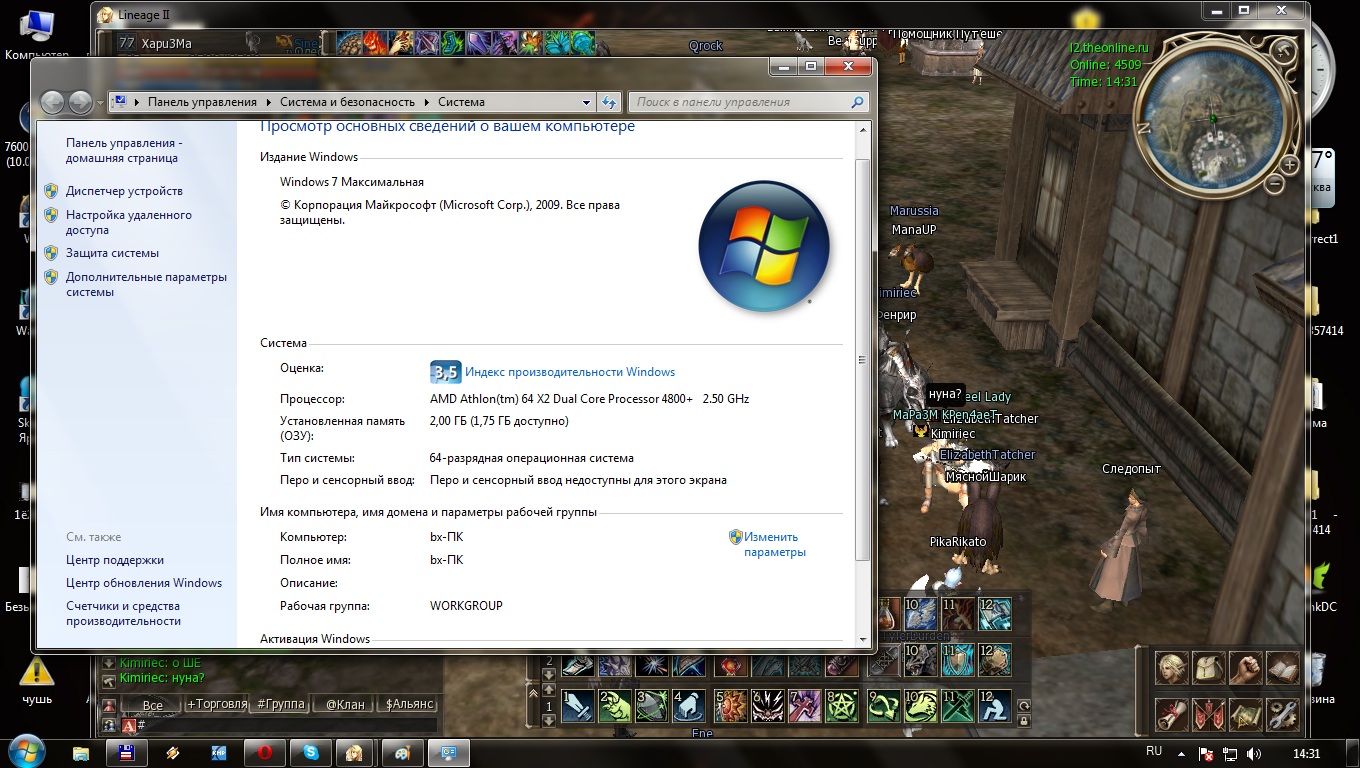Use hotbar slot 6 lightning skill
Screen dimensions: 1360x768
click(x=769, y=706)
